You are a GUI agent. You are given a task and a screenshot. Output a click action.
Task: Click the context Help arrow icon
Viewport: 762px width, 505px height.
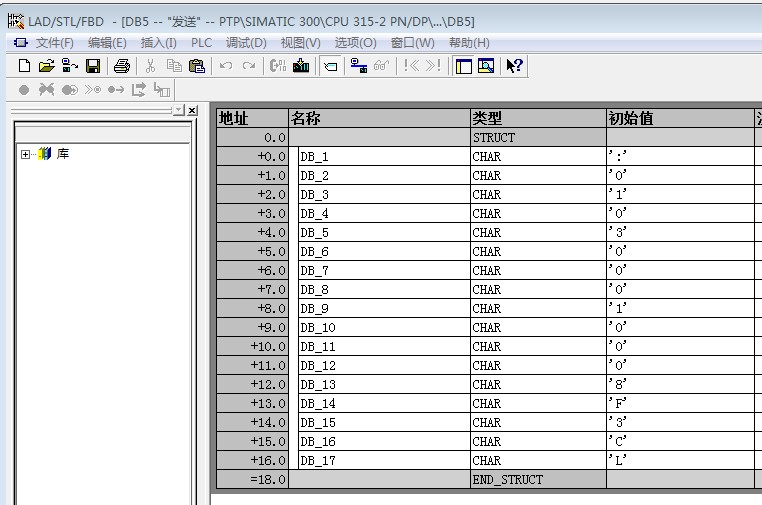(x=514, y=66)
